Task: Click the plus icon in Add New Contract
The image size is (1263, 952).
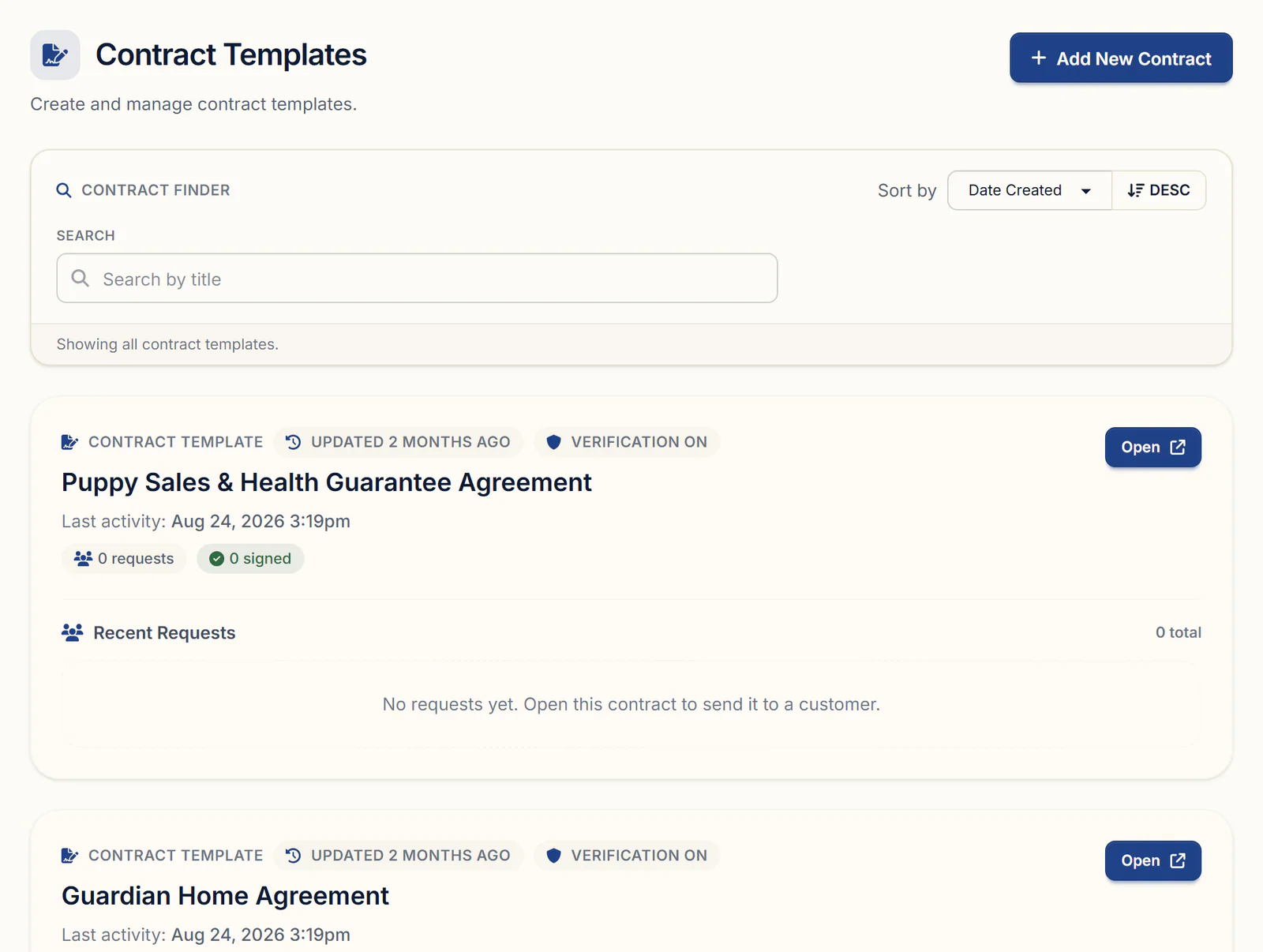Action: coord(1039,58)
